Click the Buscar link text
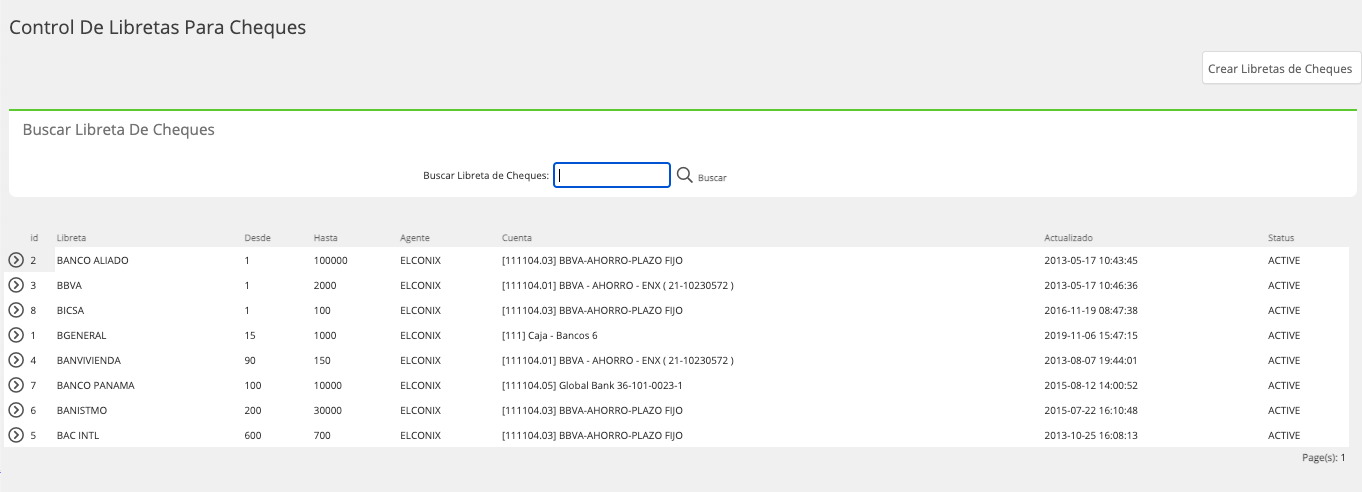 point(712,177)
